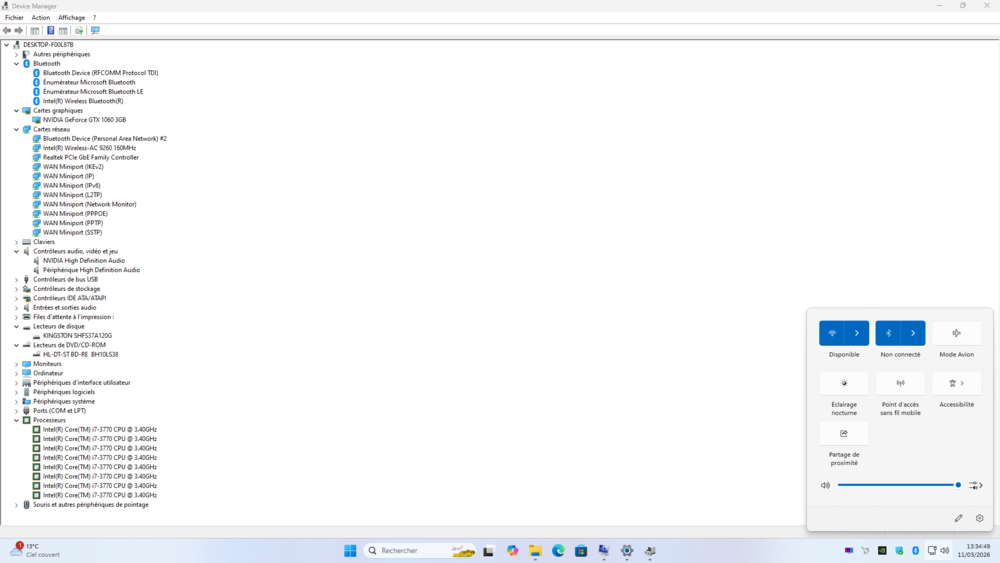The height and width of the screenshot is (563, 1000).
Task: Open the edit quick settings pencil icon
Action: click(958, 518)
